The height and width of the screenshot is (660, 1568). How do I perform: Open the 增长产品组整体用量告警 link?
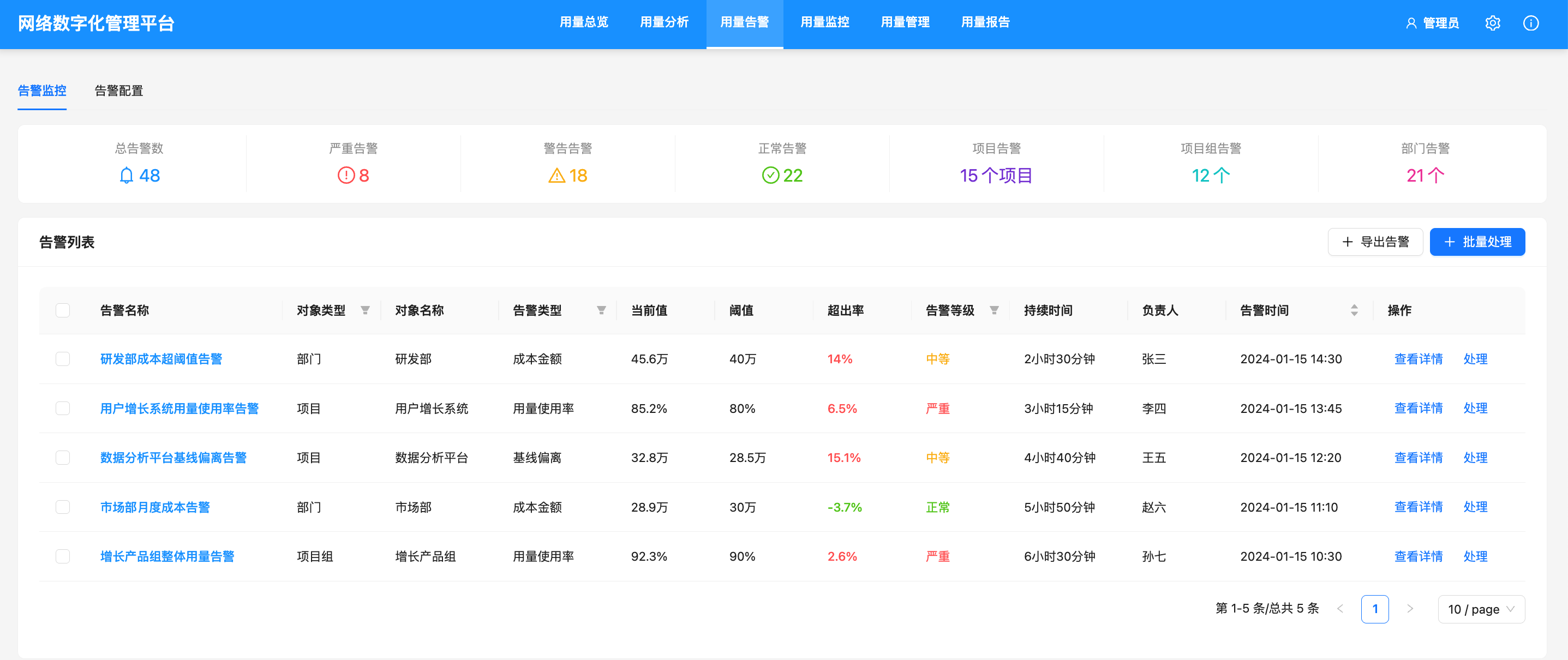[x=167, y=556]
